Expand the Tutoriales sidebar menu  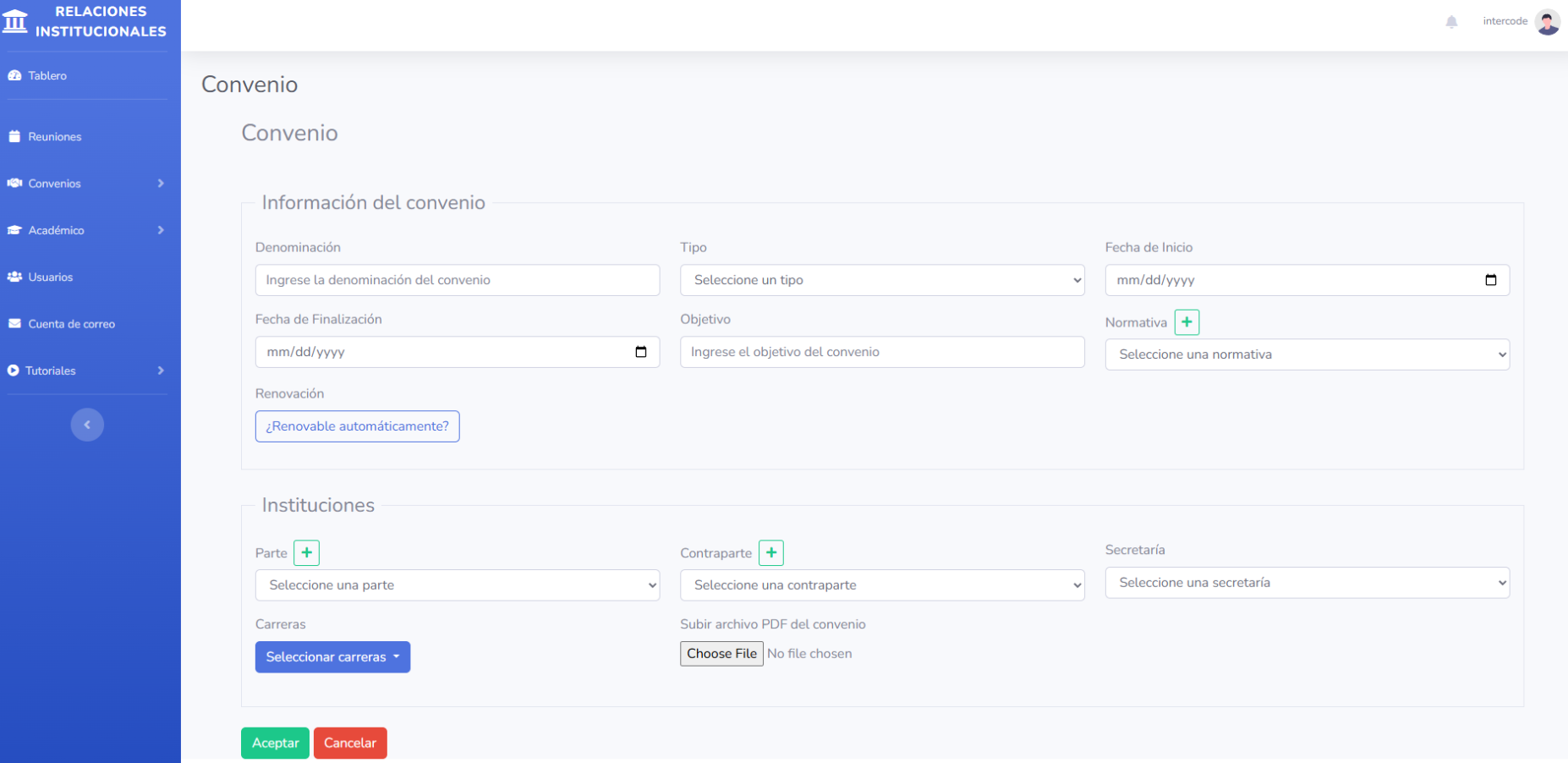(85, 371)
